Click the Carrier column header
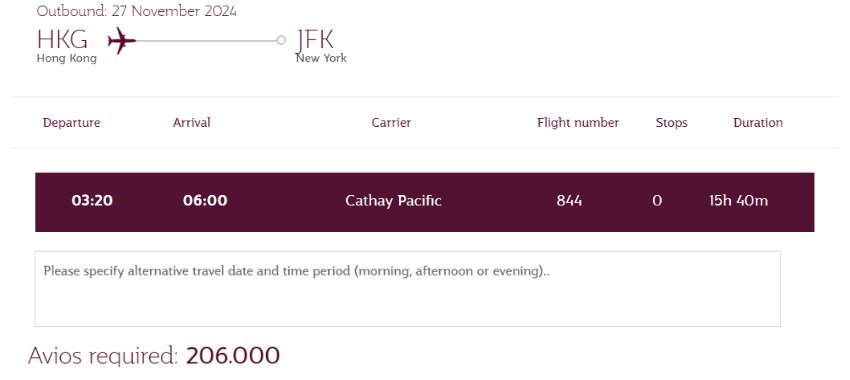Screen dimensions: 850x380 point(391,123)
